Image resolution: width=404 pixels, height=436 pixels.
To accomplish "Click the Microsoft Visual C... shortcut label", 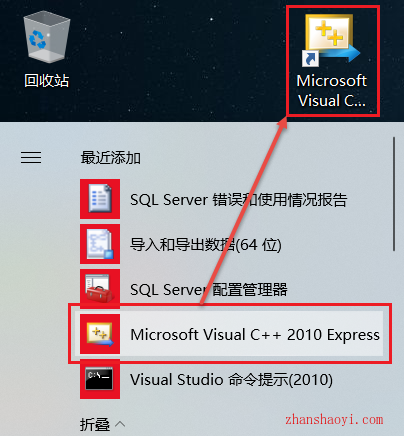I will pos(332,91).
